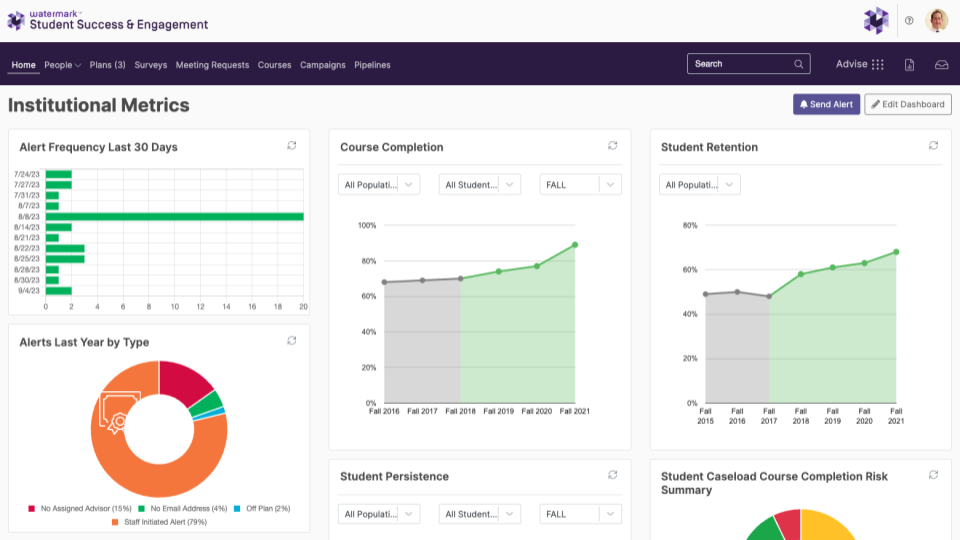Open the inbox tray icon
The image size is (960, 540).
click(x=942, y=64)
